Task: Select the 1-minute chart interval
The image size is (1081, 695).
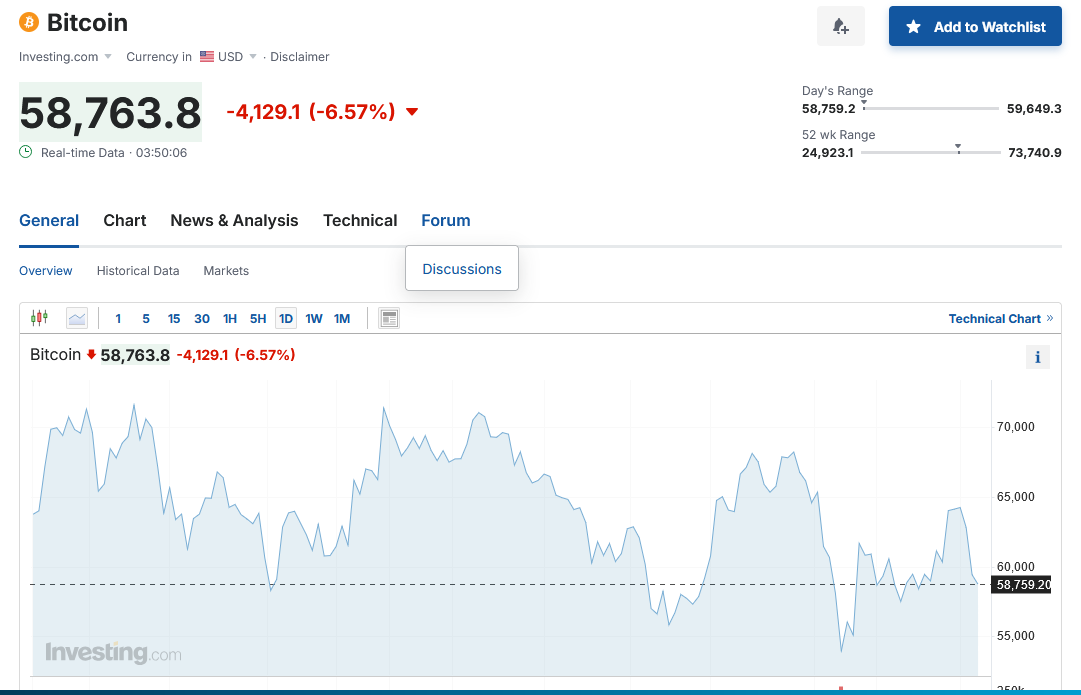Action: pyautogui.click(x=118, y=319)
